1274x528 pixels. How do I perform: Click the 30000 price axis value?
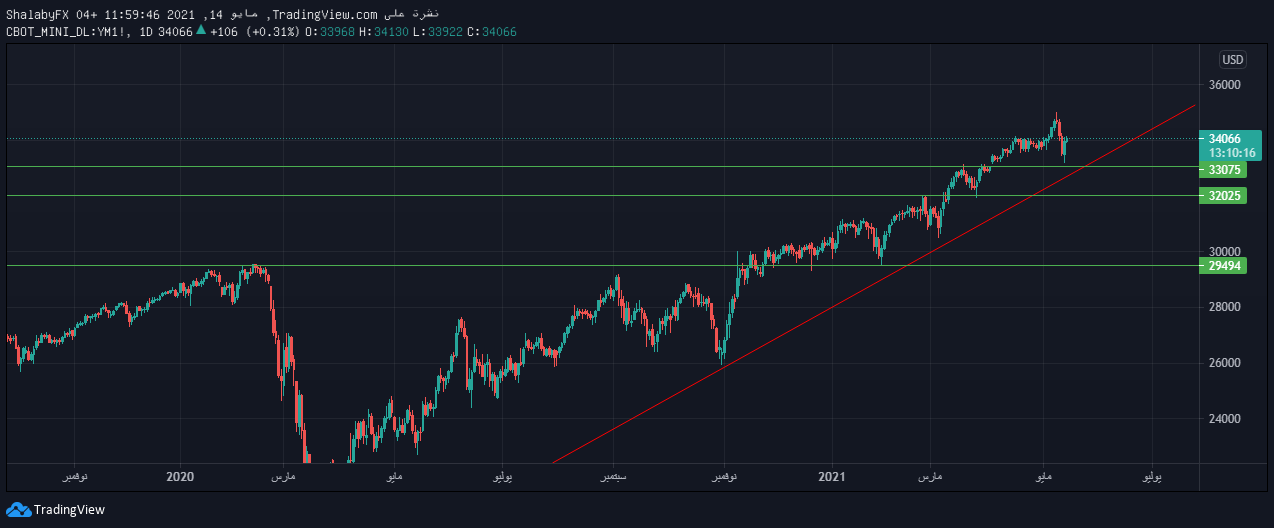click(1224, 252)
